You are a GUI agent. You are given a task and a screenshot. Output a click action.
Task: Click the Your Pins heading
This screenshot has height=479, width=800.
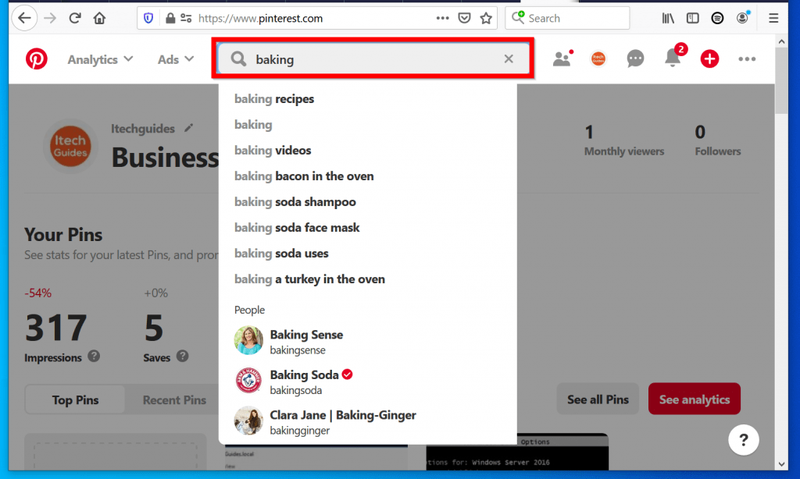[x=63, y=235]
